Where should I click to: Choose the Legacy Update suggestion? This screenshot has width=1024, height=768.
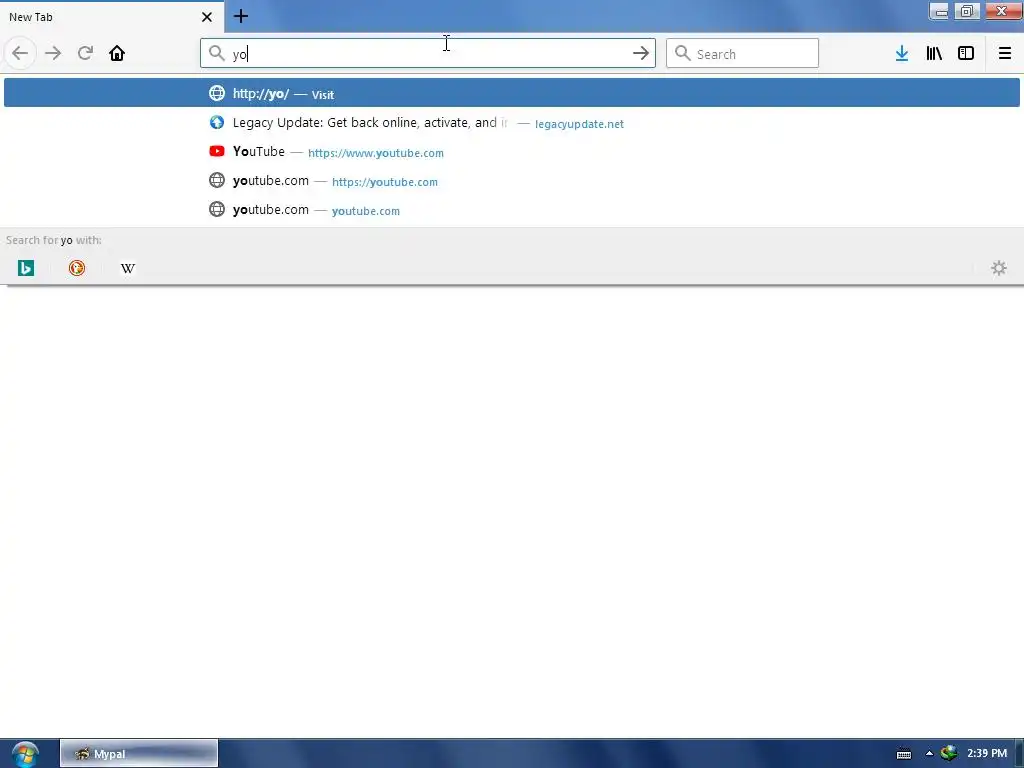512,122
